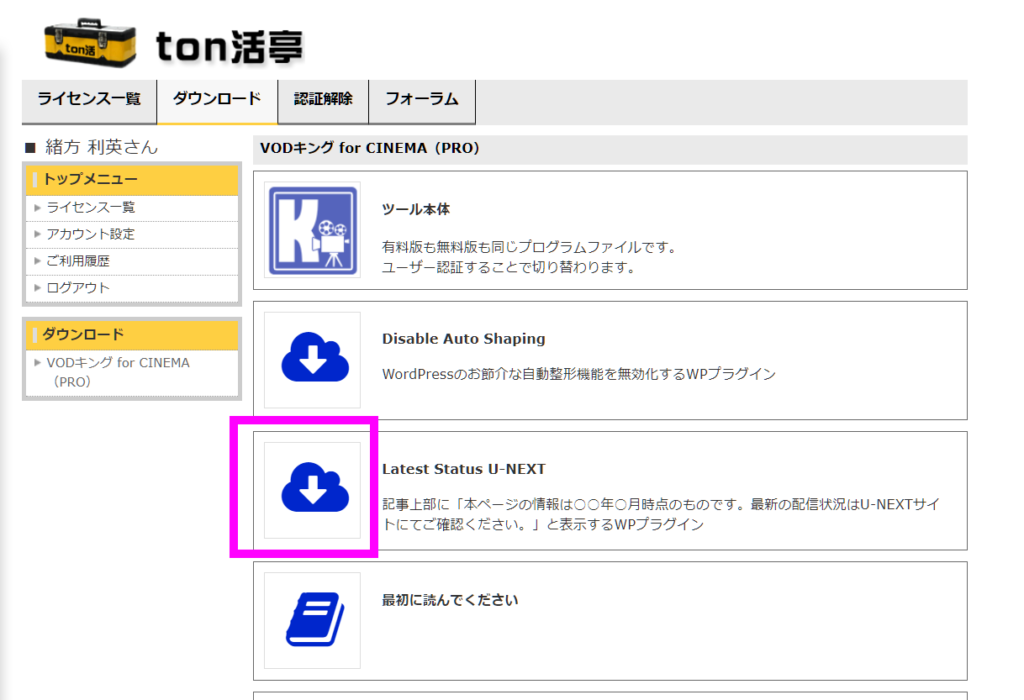Click the blue book icon for 最初に読んでください
The width and height of the screenshot is (1024, 700).
coord(312,620)
